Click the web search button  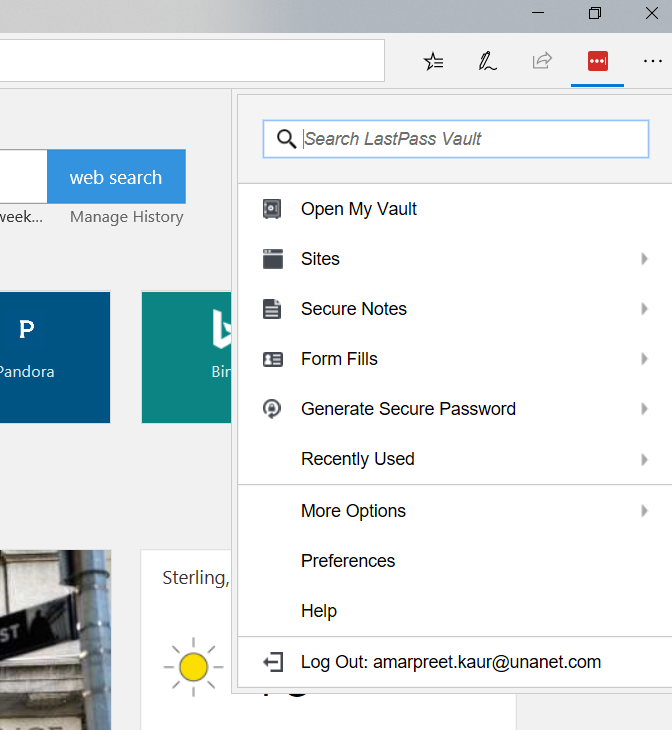coord(116,177)
